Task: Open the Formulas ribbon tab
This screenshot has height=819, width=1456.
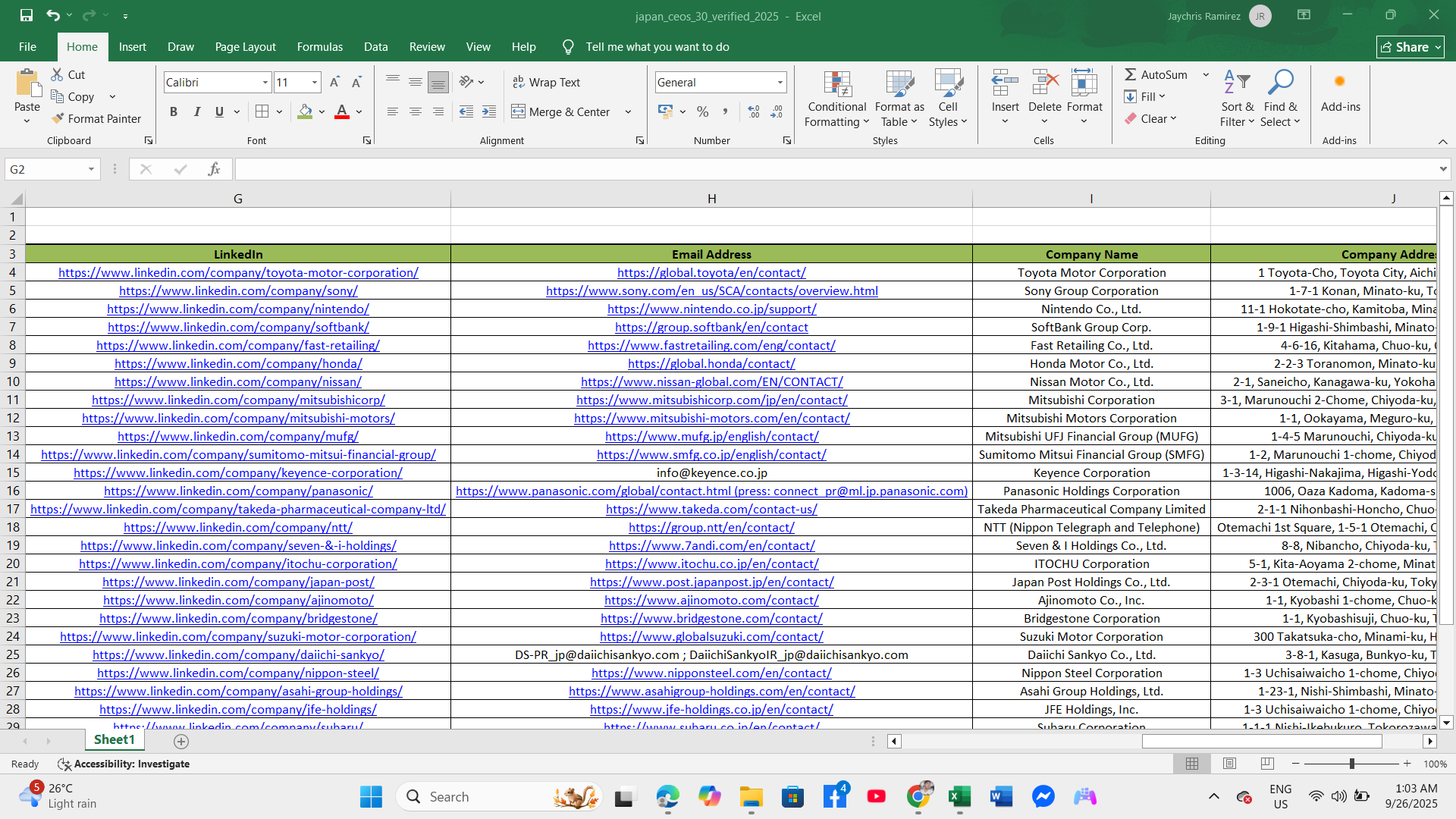Action: 319,46
